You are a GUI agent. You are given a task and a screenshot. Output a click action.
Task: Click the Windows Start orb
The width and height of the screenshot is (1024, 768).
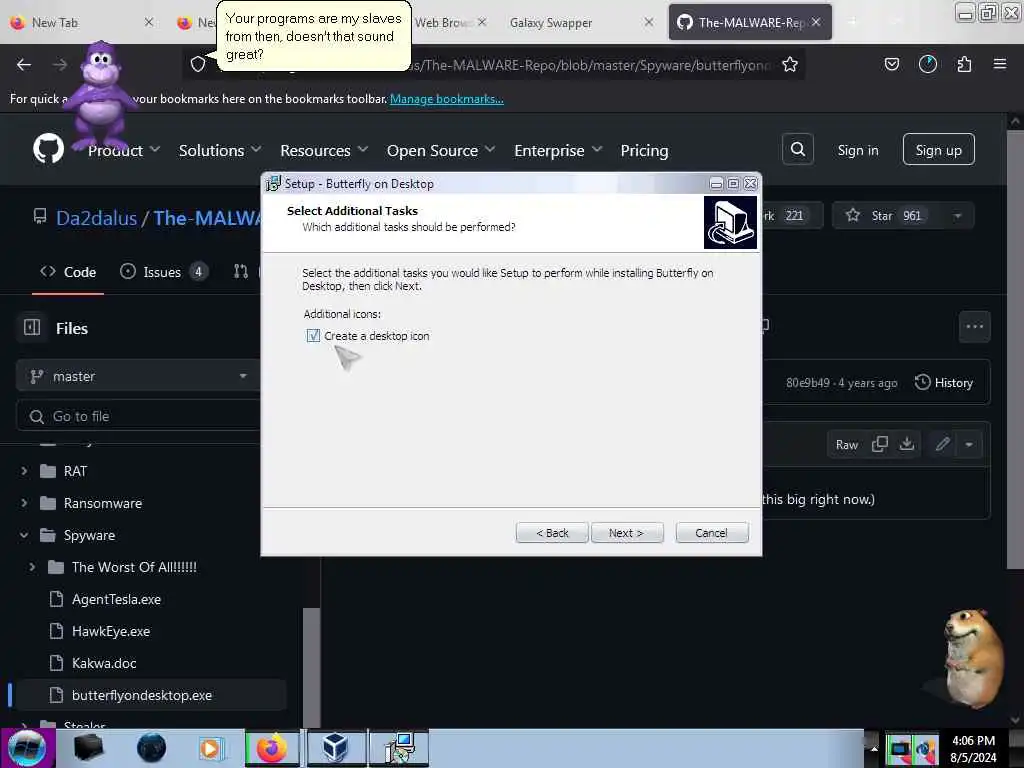click(26, 748)
